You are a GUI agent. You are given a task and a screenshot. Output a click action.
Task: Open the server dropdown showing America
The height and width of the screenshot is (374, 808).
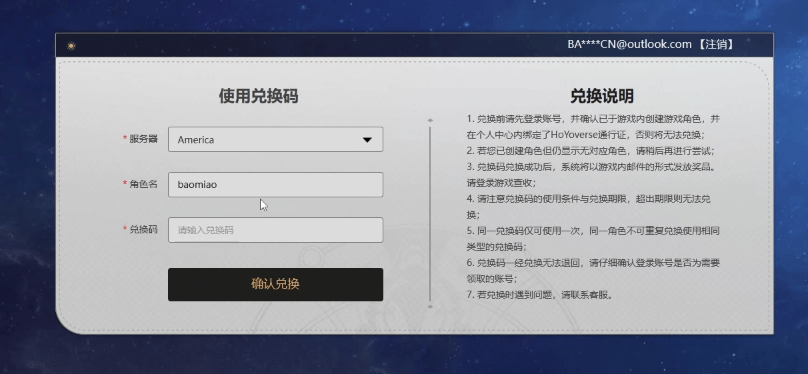click(x=275, y=140)
